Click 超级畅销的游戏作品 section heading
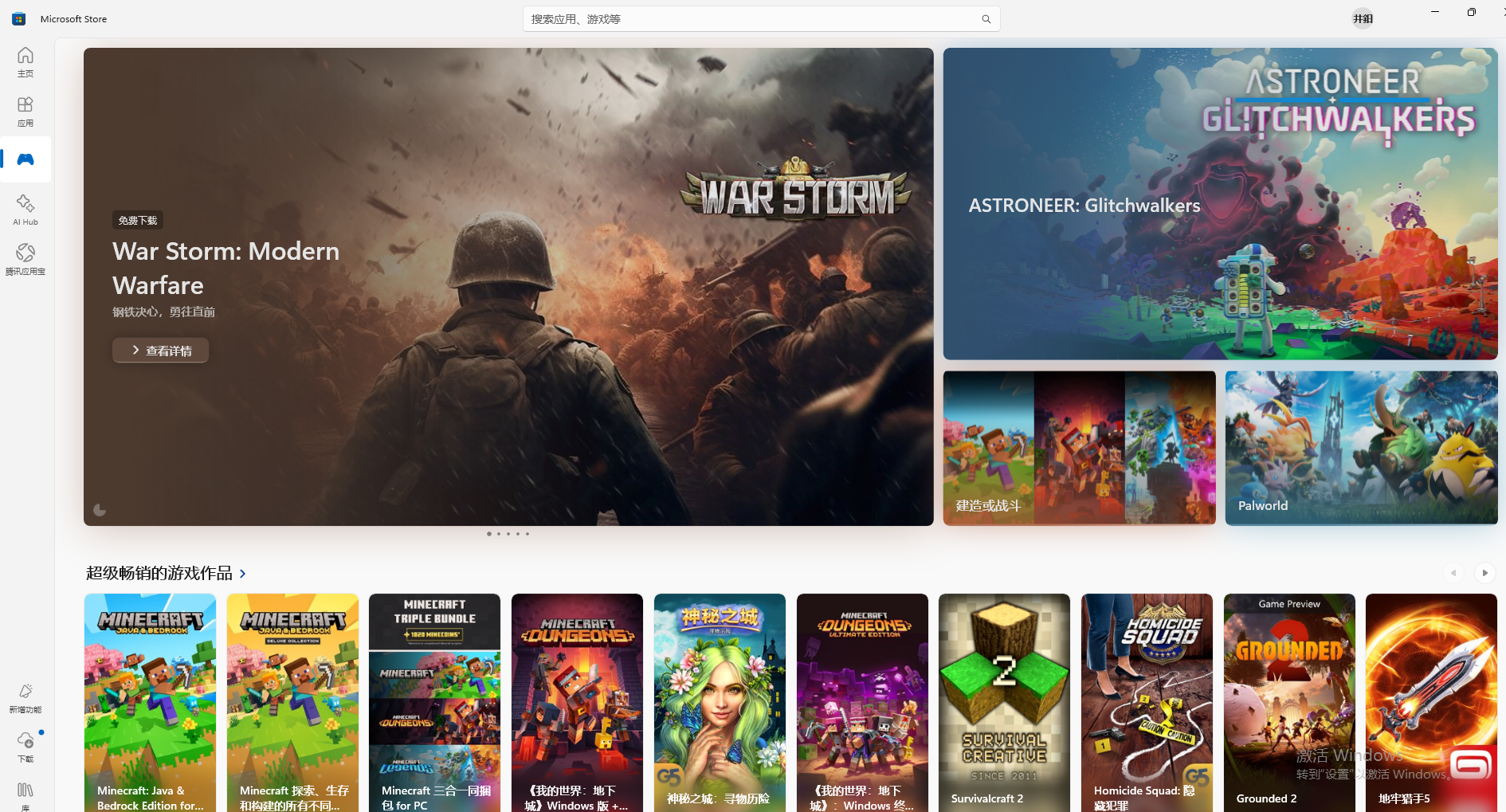1506x812 pixels. point(159,573)
